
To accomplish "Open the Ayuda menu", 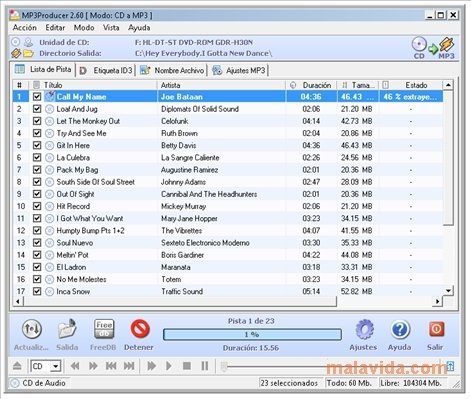I will tap(139, 28).
